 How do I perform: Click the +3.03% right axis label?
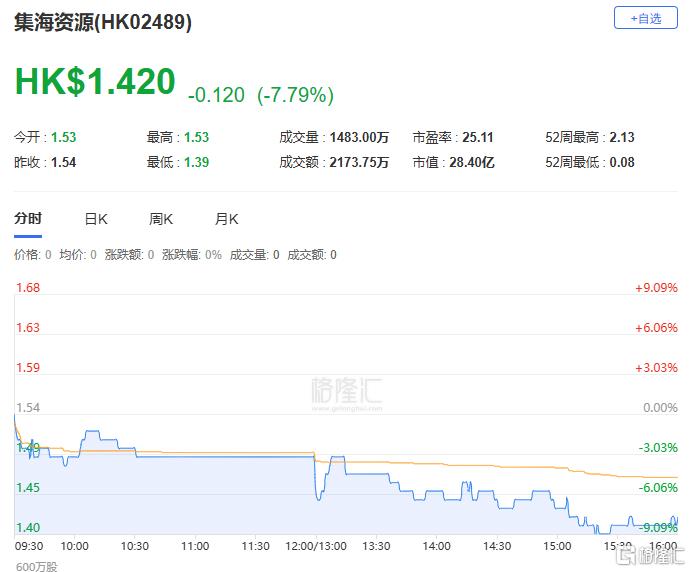pos(656,368)
